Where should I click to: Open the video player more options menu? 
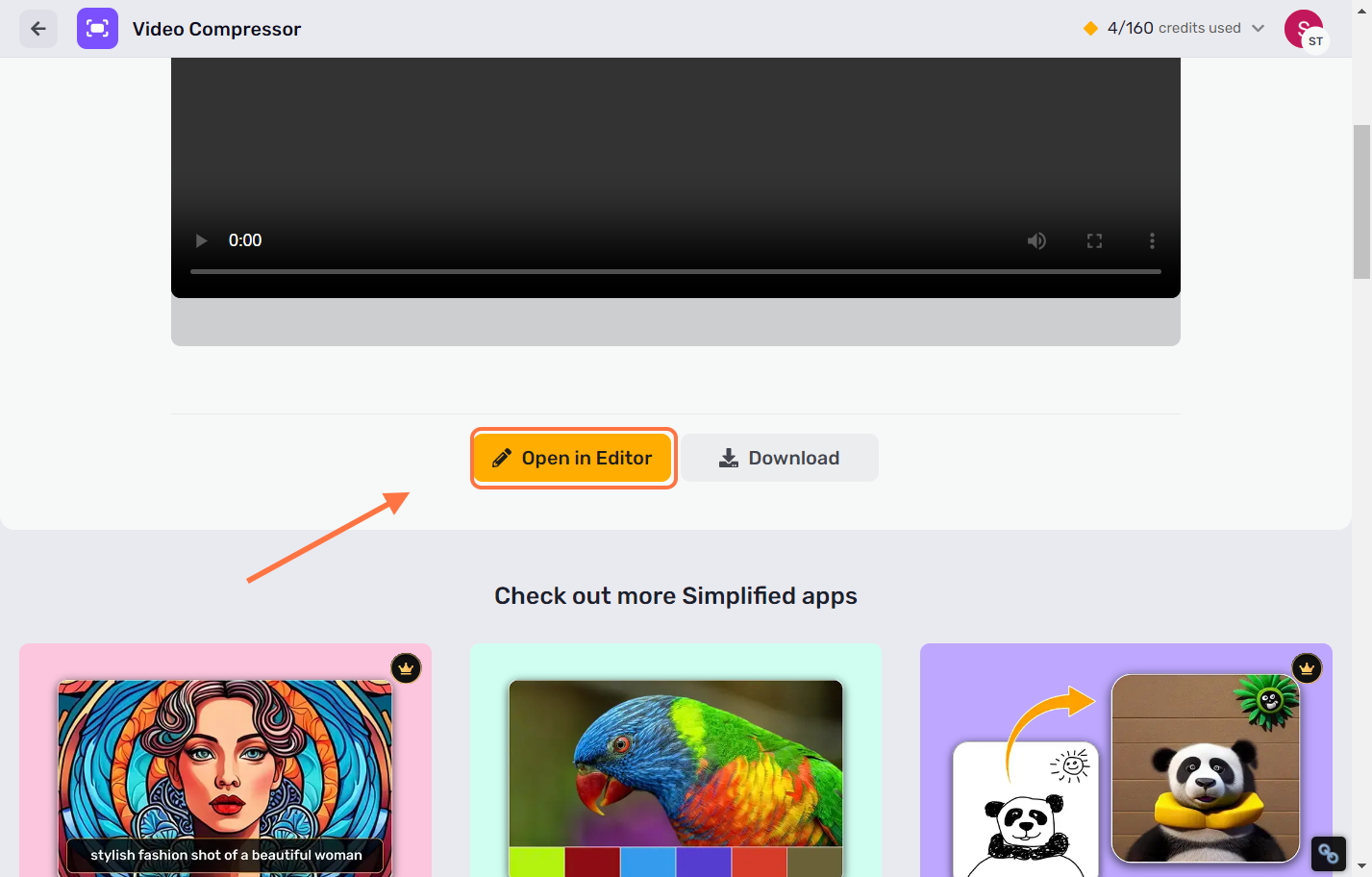point(1152,240)
